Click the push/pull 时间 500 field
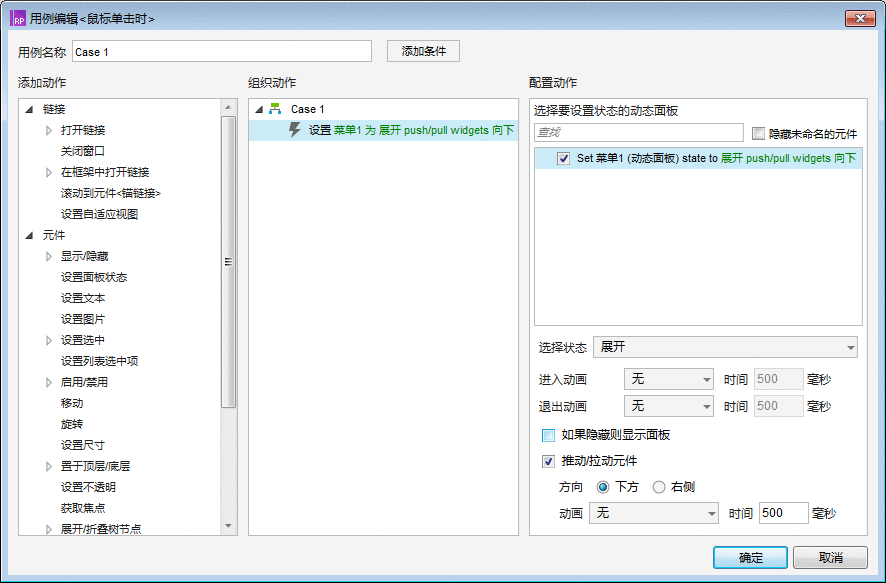Viewport: 886px width, 583px height. [784, 513]
